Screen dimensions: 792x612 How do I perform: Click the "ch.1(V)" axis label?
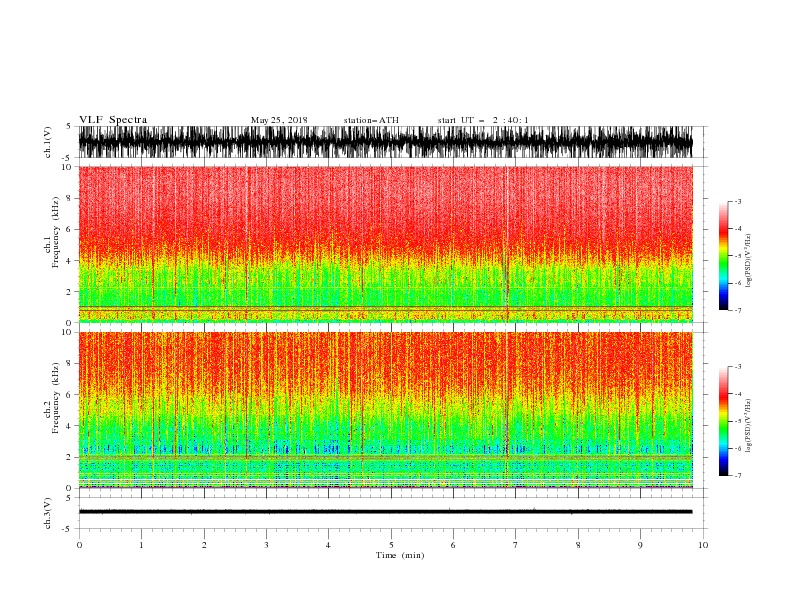coord(48,142)
